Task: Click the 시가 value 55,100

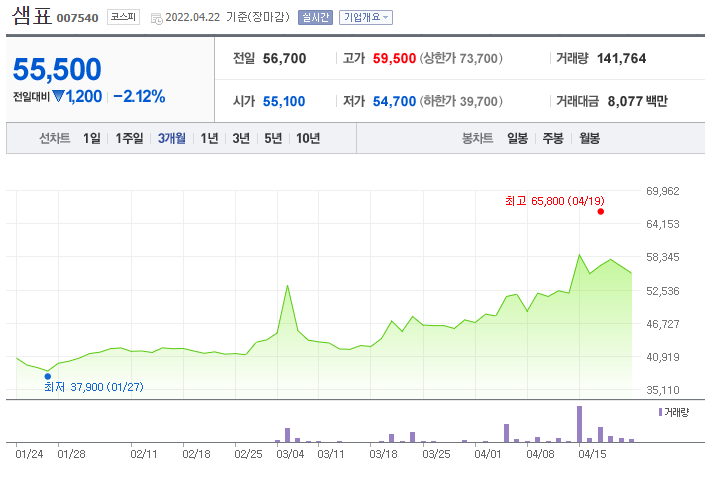Action: [284, 101]
